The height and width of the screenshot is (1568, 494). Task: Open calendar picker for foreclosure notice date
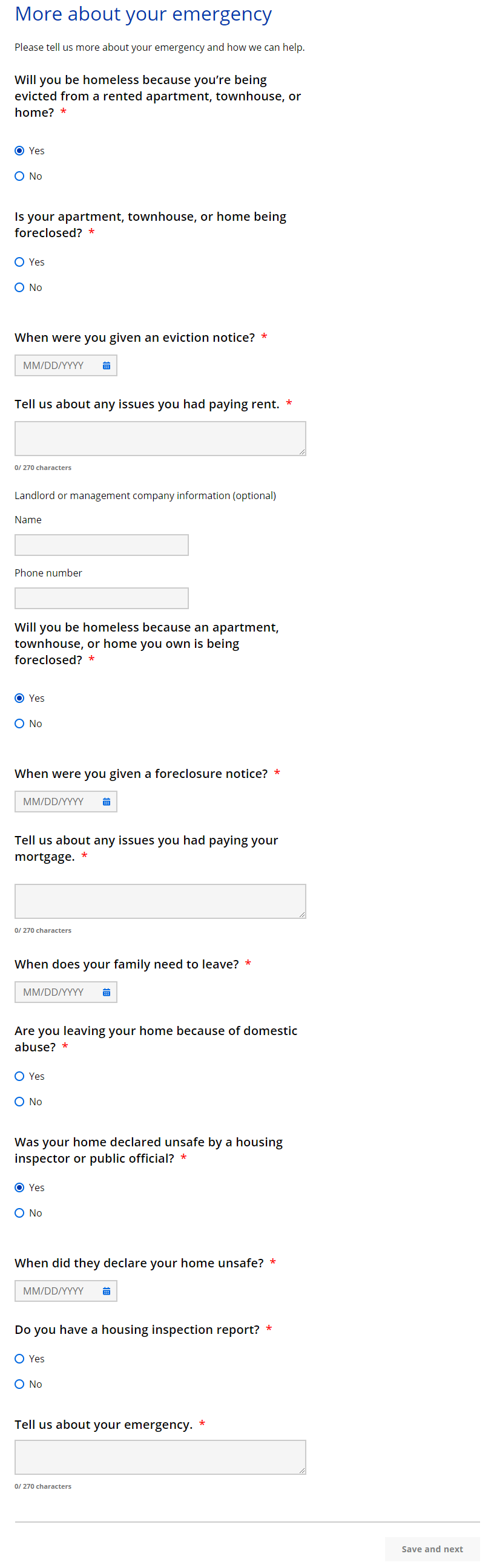point(107,802)
